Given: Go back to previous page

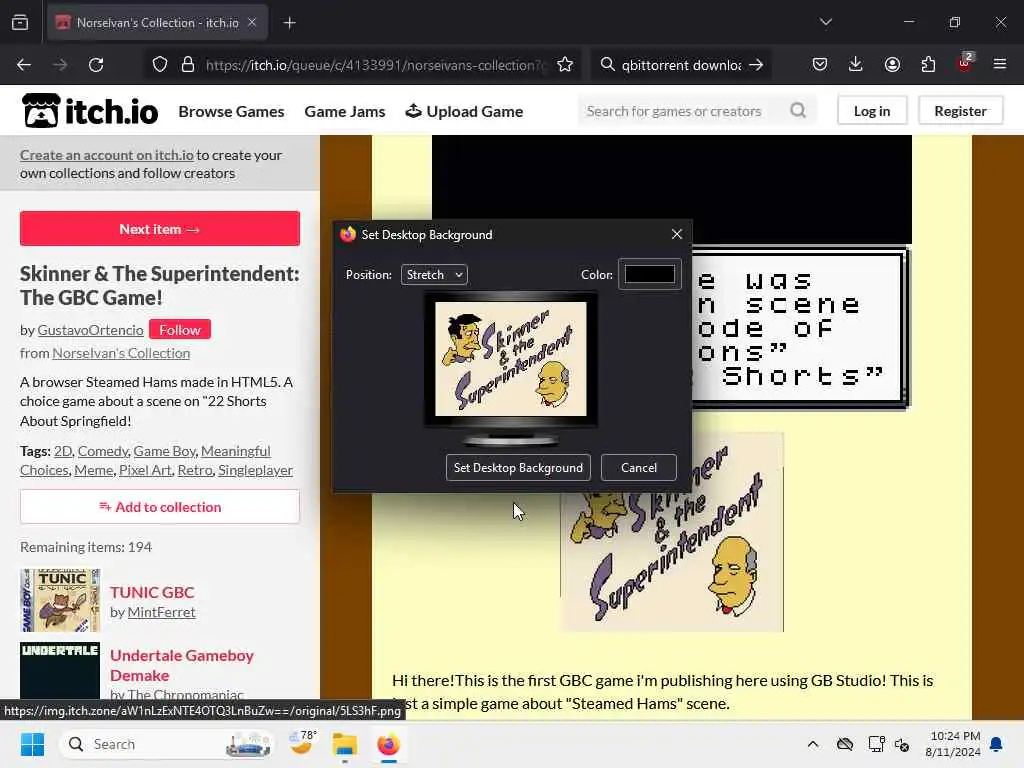Looking at the screenshot, I should [24, 65].
